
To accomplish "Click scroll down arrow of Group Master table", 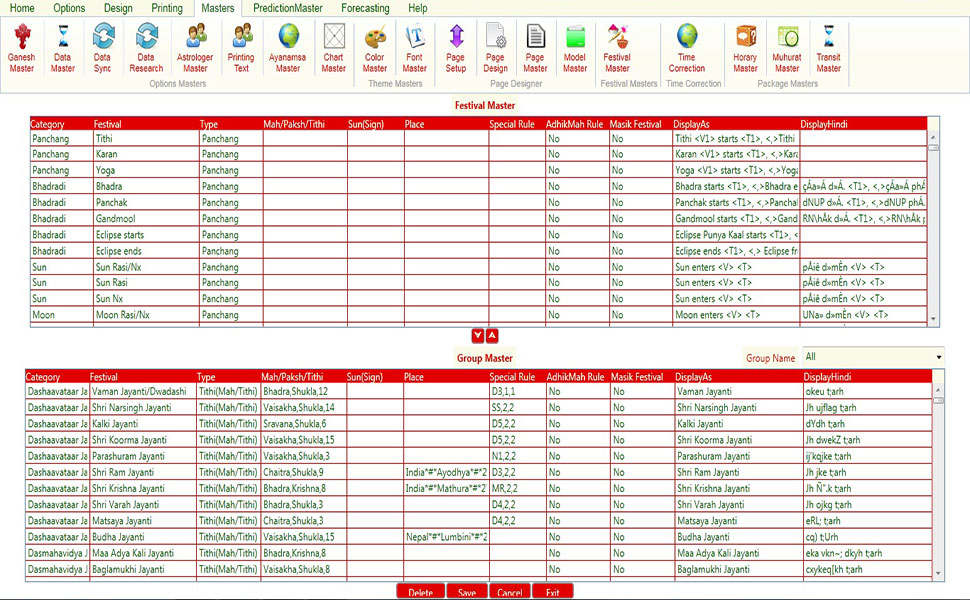I will click(x=938, y=573).
